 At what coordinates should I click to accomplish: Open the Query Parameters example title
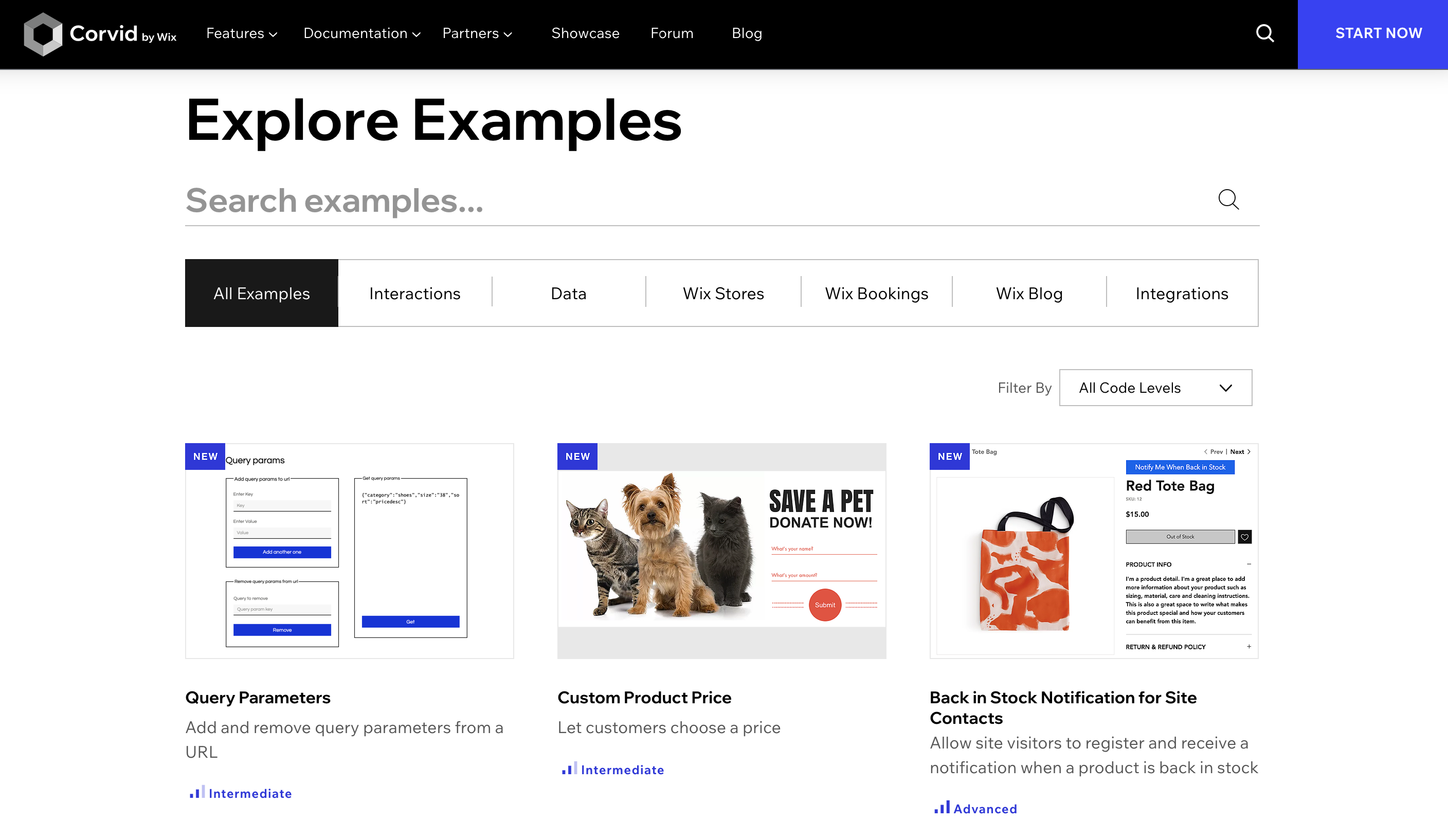point(258,697)
